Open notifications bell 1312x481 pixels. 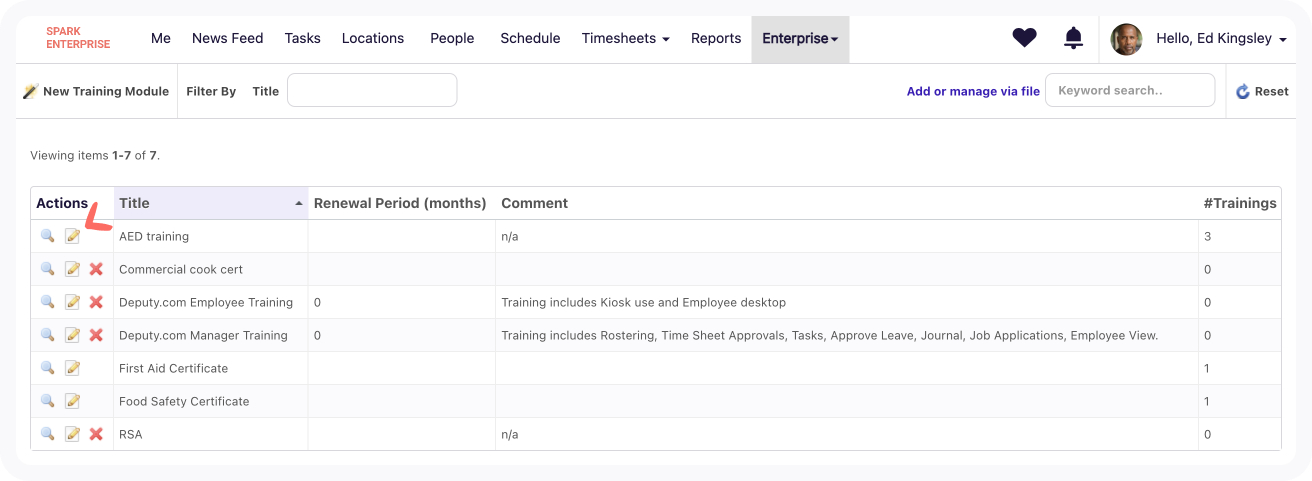(1073, 38)
